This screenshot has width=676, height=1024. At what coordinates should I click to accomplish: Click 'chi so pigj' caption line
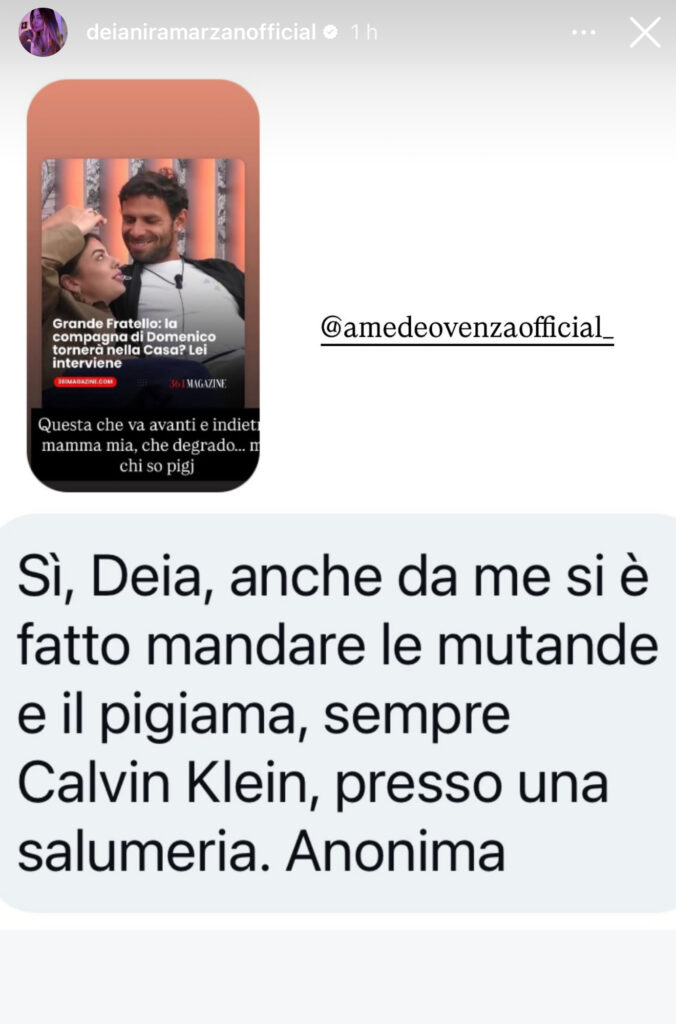point(157,466)
